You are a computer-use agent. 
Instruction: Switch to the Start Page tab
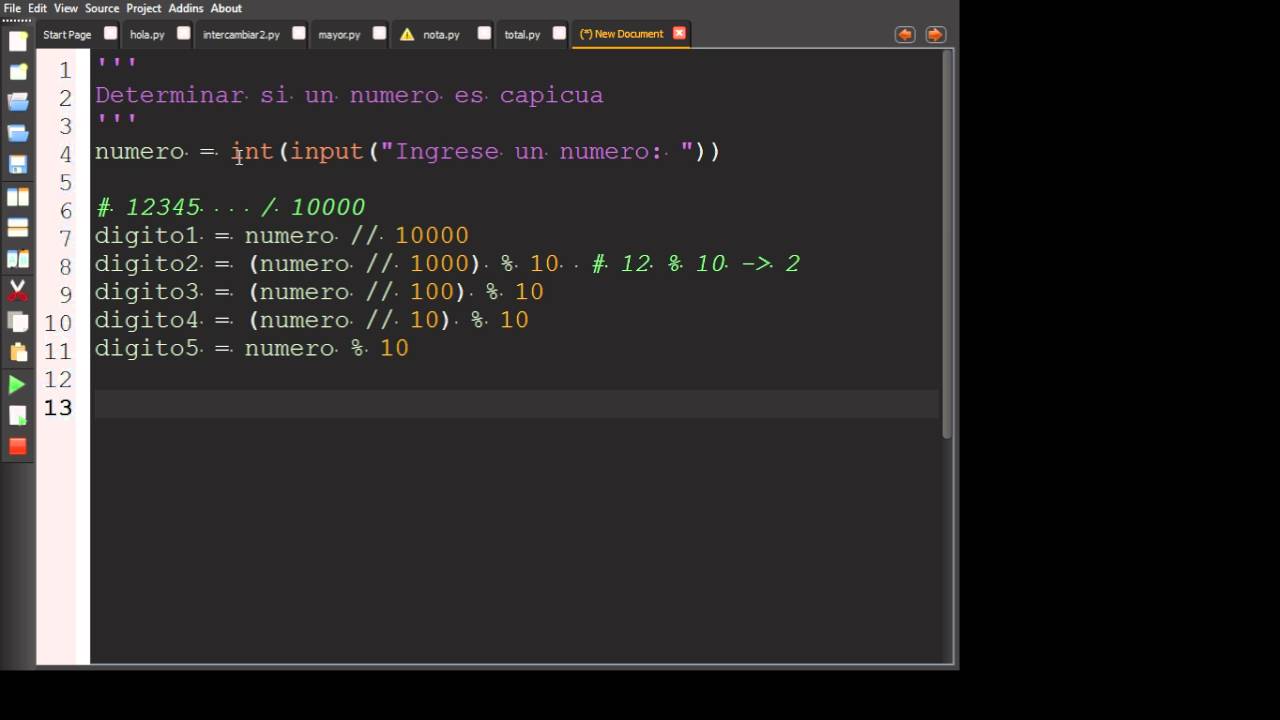tap(67, 34)
